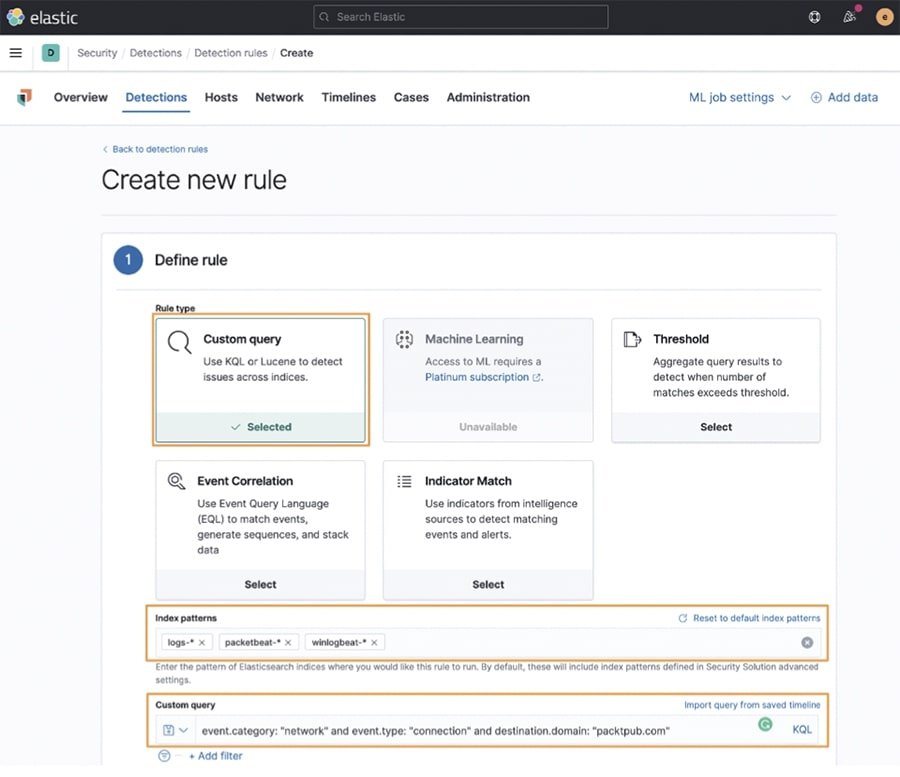
Task: Open the KQL language selector in the query bar
Action: (x=802, y=730)
